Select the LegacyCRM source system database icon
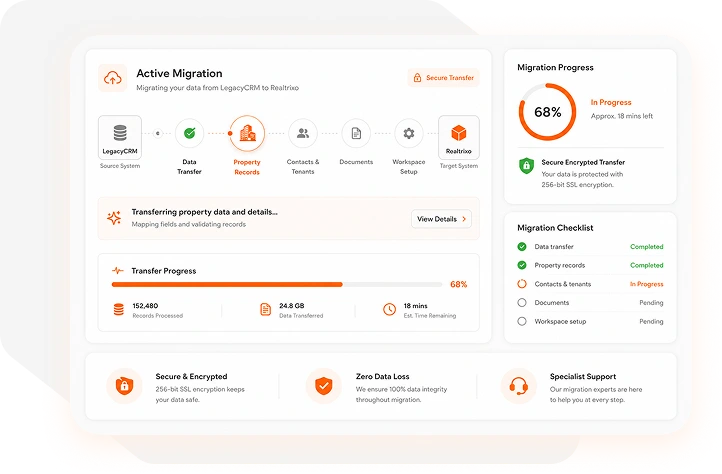This screenshot has width=722, height=474. 120,133
